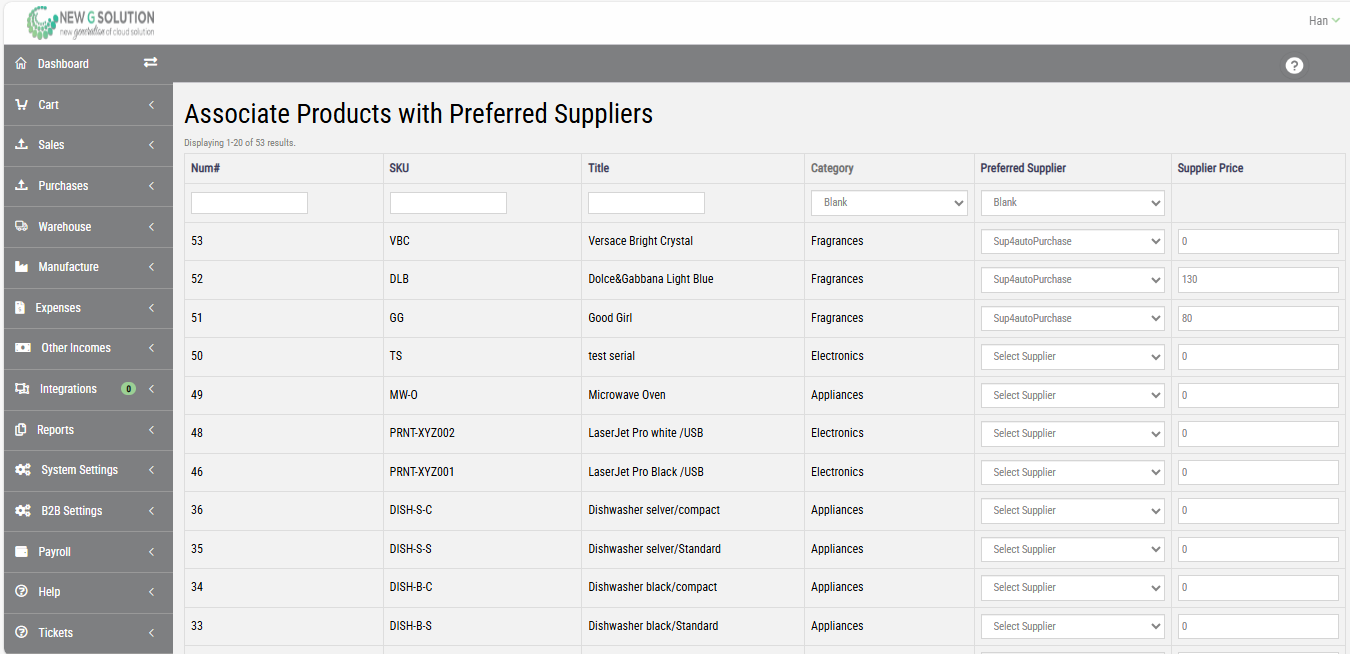
Task: Open supplier dropdown for Versace Bright Crystal
Action: 1072,241
